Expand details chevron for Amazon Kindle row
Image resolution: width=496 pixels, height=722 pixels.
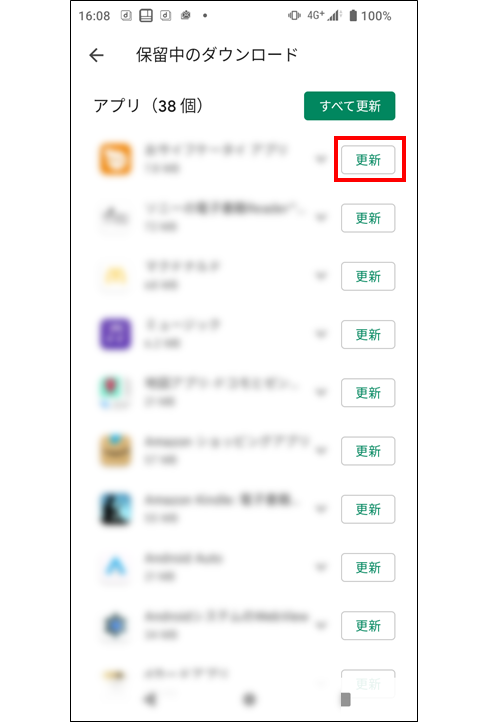coord(321,509)
